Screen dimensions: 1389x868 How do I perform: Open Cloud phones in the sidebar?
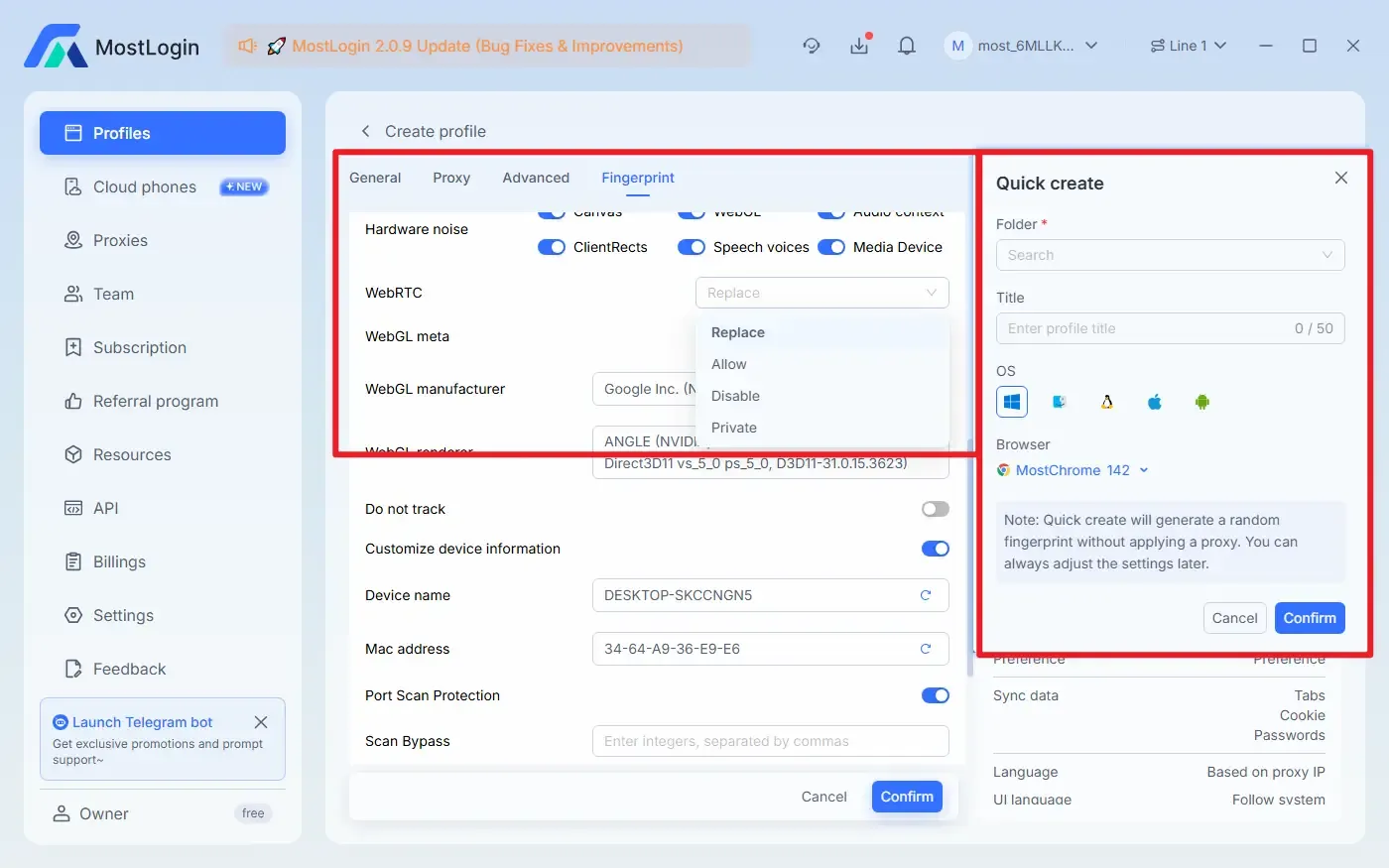(145, 186)
